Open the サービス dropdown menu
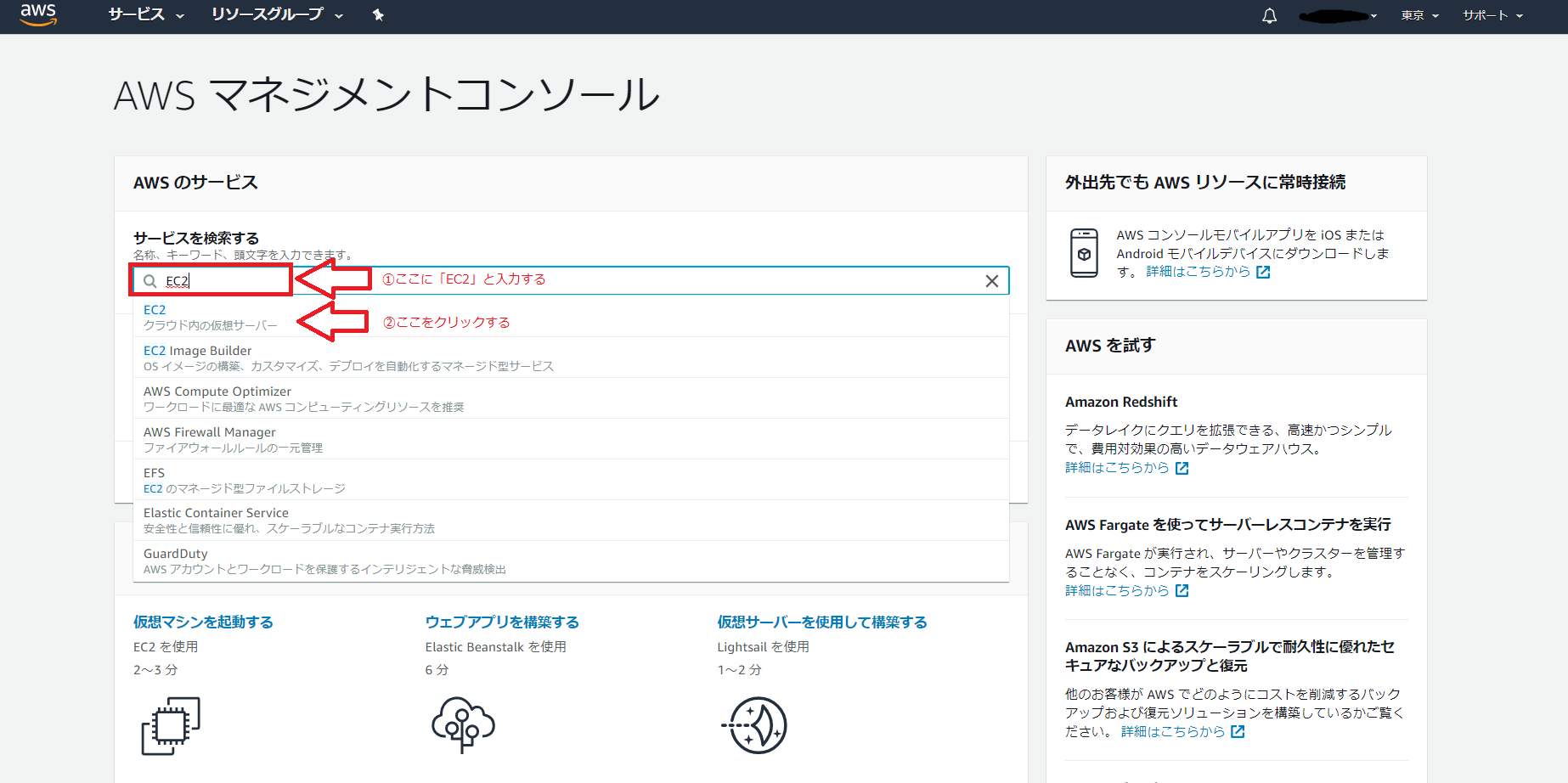Image resolution: width=1568 pixels, height=783 pixels. click(x=144, y=14)
